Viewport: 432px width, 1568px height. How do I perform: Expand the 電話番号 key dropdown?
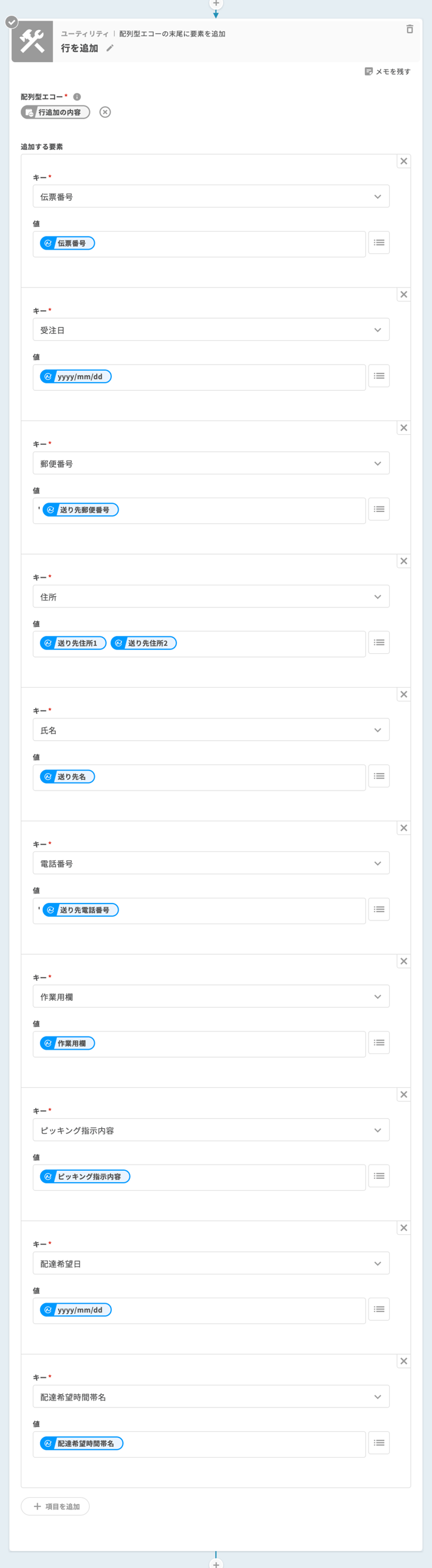(211, 863)
